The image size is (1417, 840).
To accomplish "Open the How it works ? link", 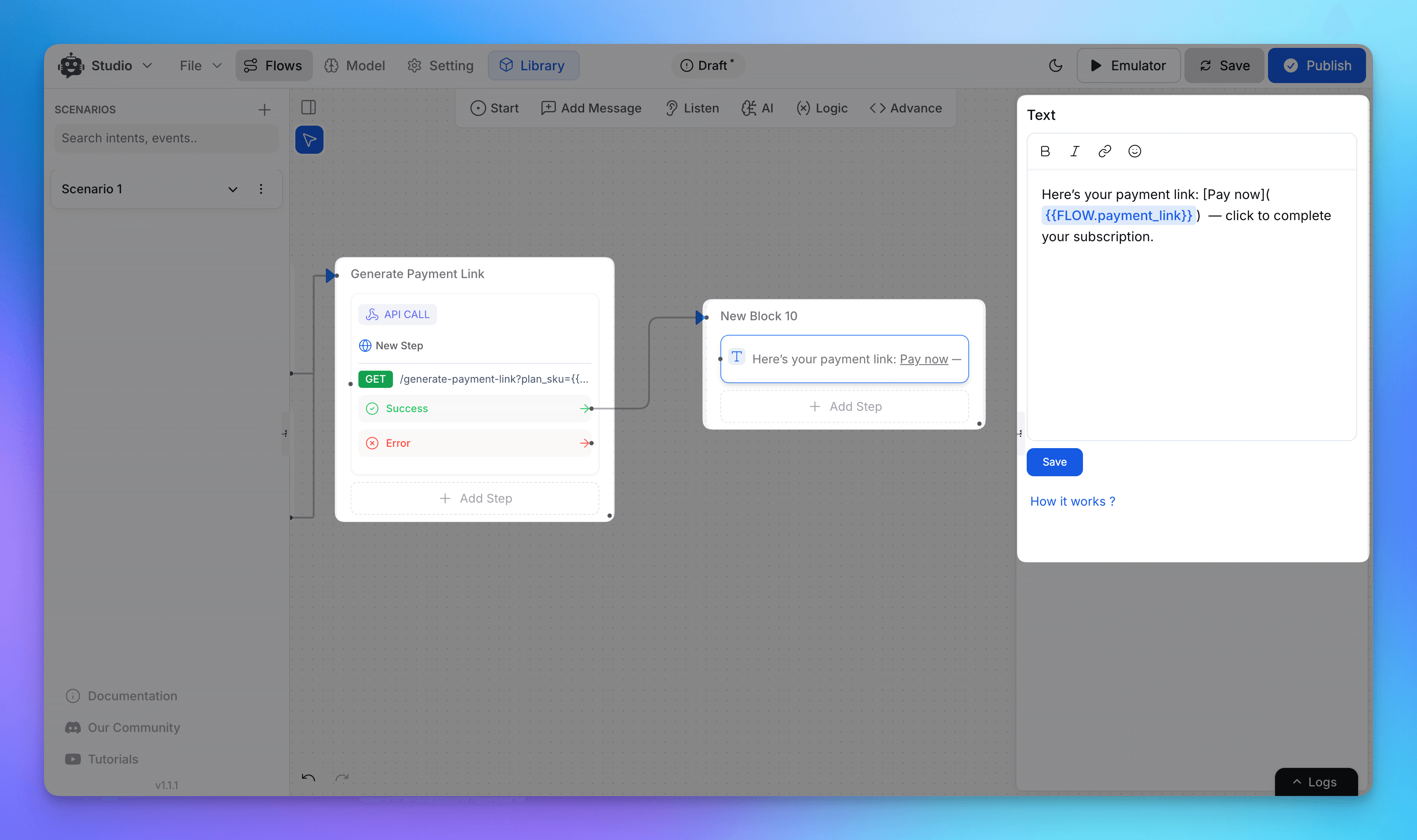I will [x=1072, y=502].
